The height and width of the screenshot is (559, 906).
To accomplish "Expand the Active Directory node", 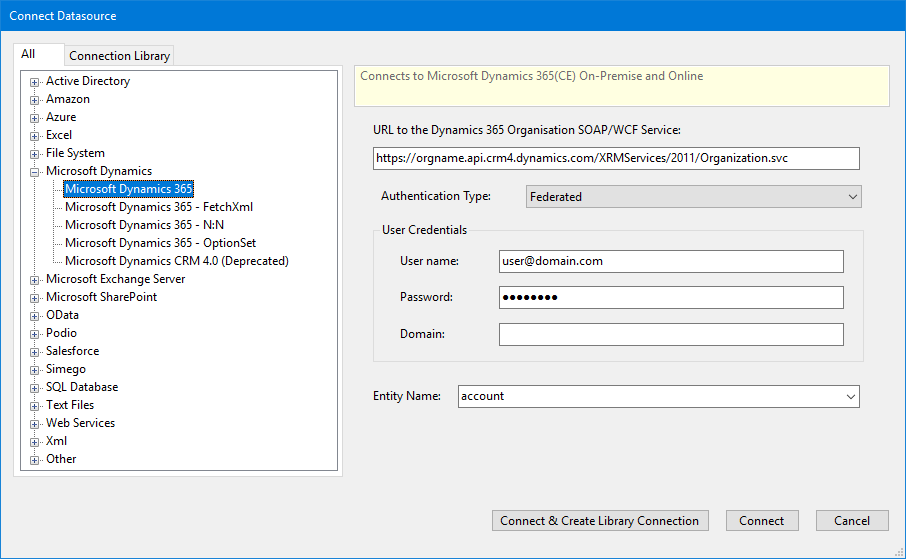I will (35, 82).
